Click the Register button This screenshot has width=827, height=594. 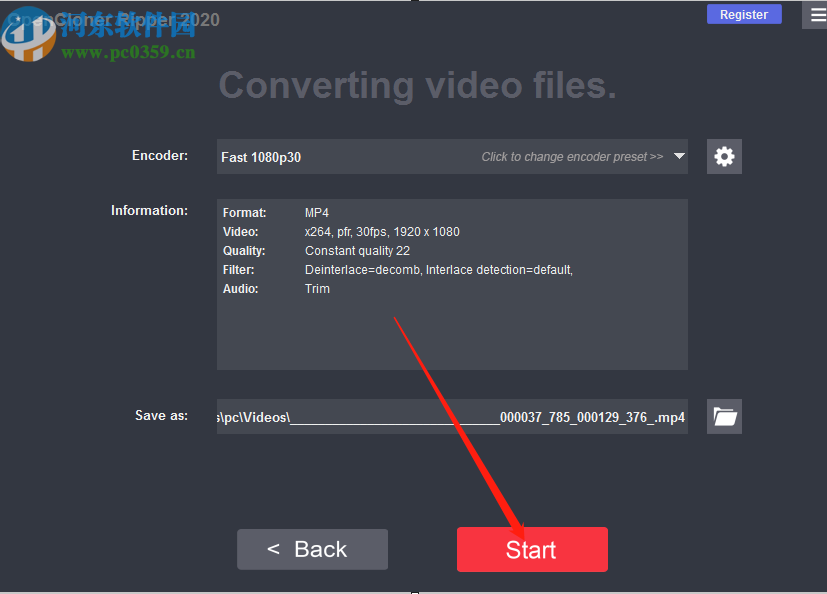pos(744,14)
